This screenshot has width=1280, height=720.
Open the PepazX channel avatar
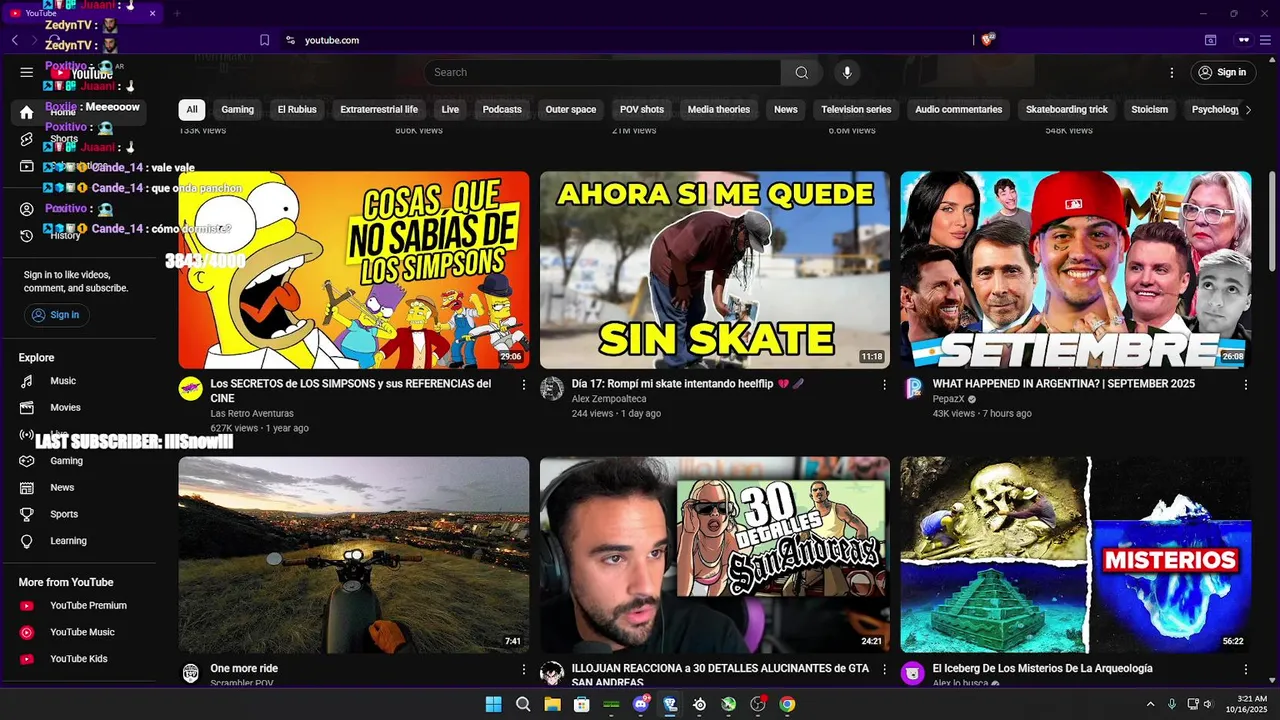click(912, 389)
